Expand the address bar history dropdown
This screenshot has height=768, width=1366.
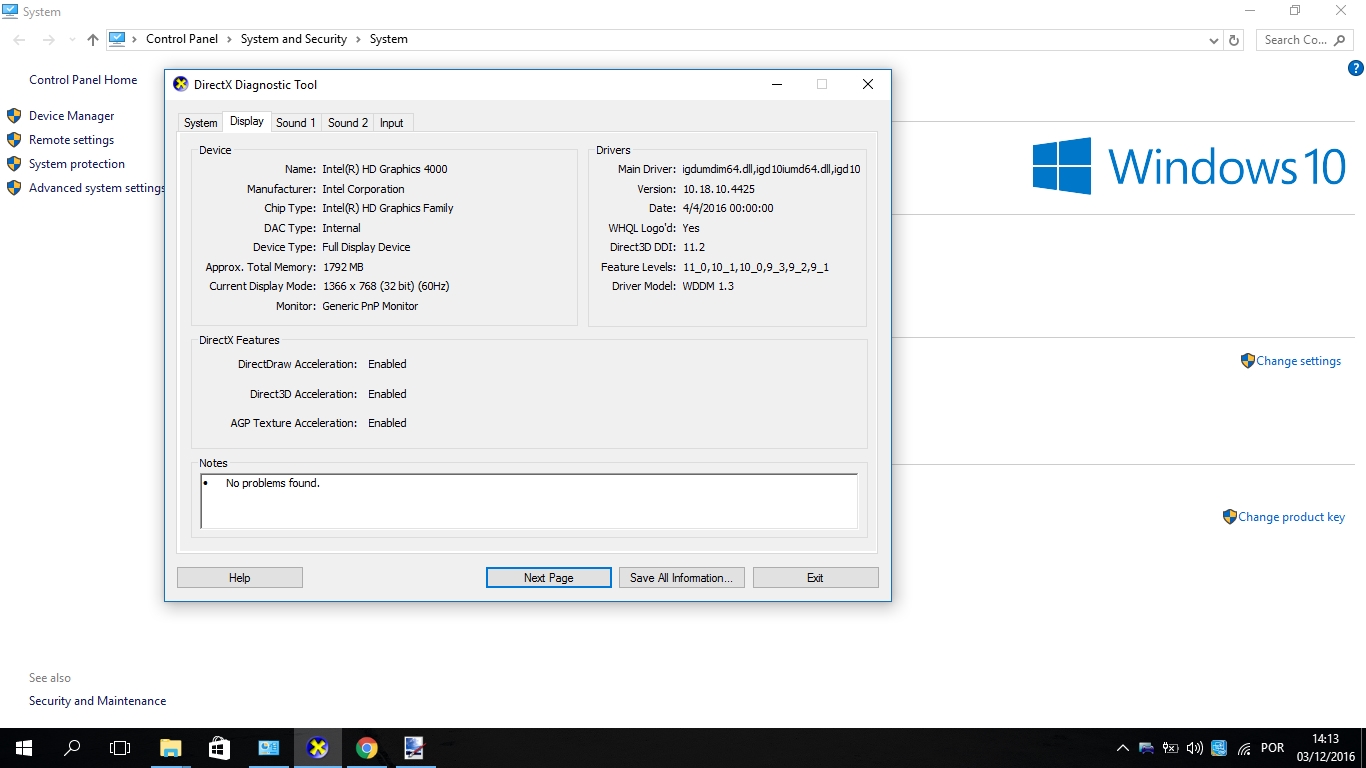point(1214,40)
